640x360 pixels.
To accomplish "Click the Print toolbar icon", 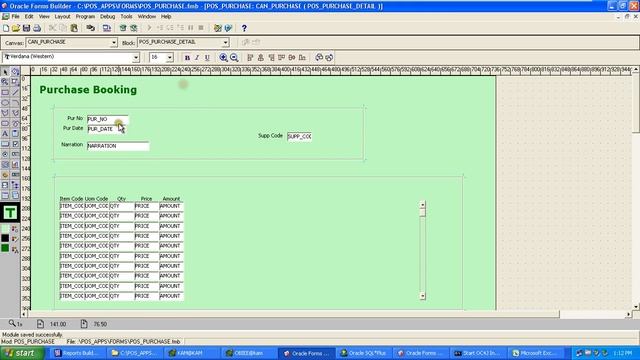I will tap(37, 28).
